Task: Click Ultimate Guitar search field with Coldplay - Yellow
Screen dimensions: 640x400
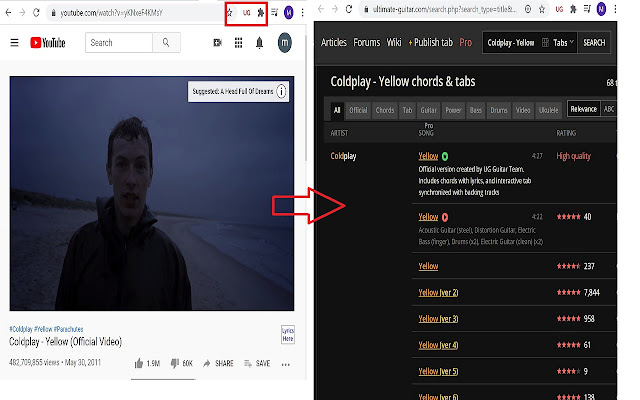Action: (x=511, y=42)
